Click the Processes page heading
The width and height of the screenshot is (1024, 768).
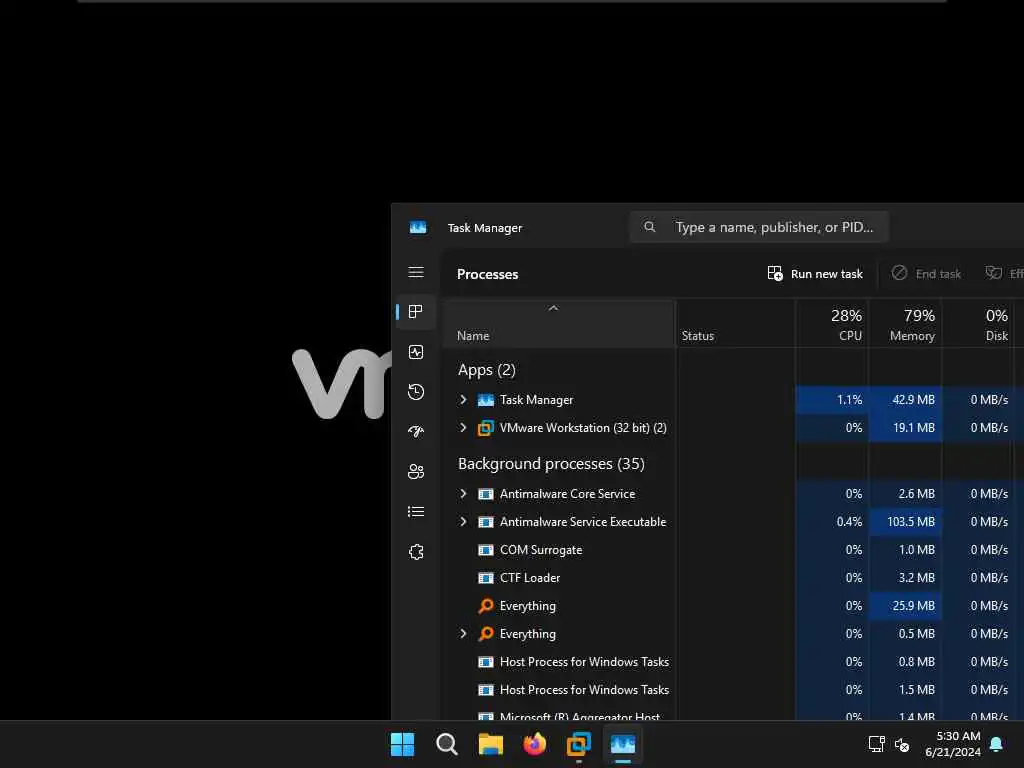[487, 274]
